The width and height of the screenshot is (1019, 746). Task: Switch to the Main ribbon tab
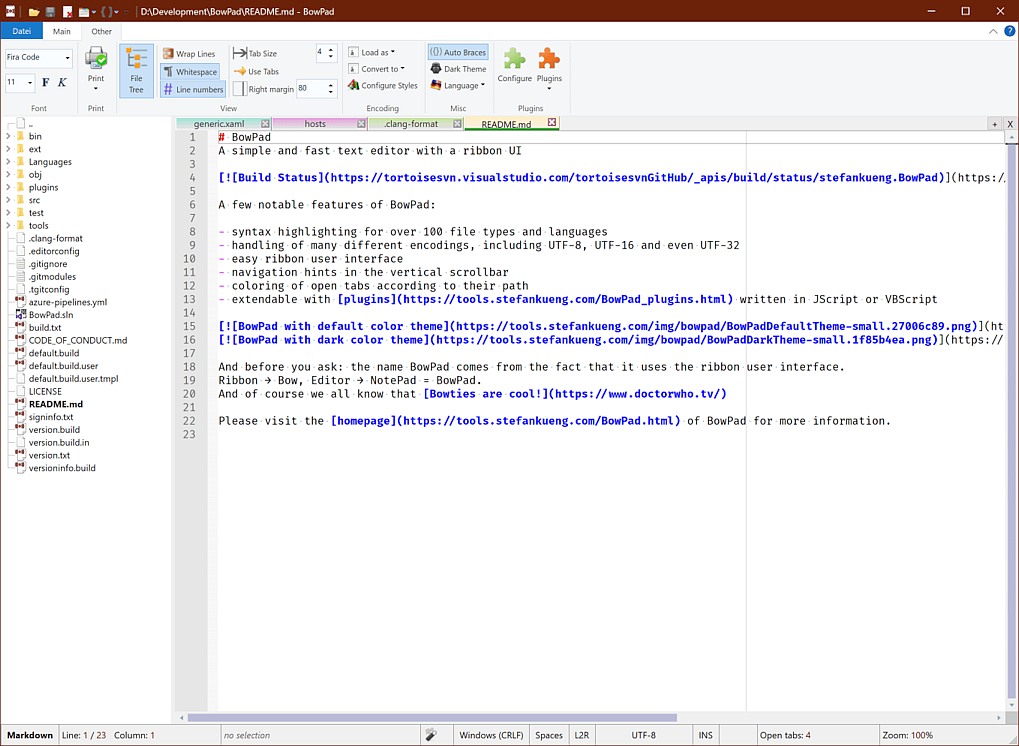(62, 31)
